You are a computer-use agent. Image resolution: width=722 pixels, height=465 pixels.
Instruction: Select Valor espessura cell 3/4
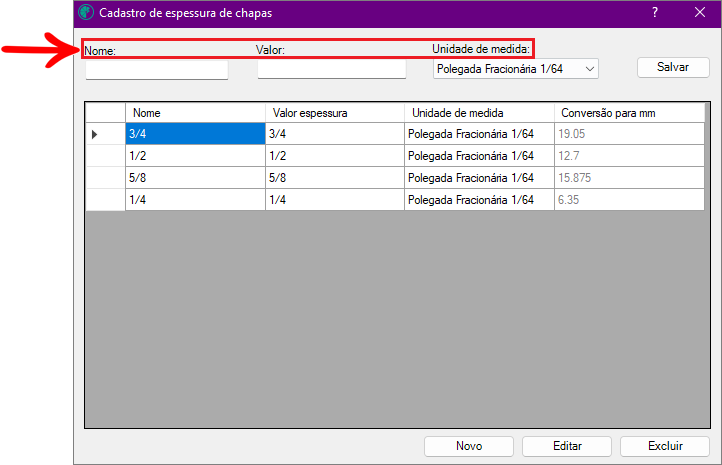pyautogui.click(x=335, y=134)
